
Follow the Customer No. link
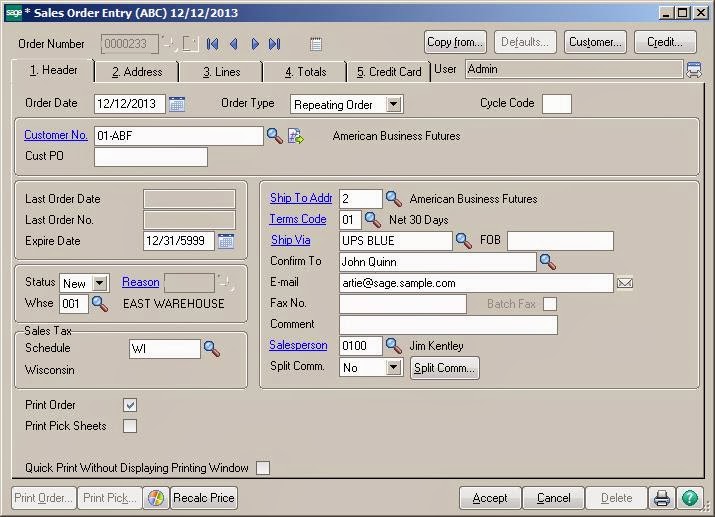[x=56, y=135]
